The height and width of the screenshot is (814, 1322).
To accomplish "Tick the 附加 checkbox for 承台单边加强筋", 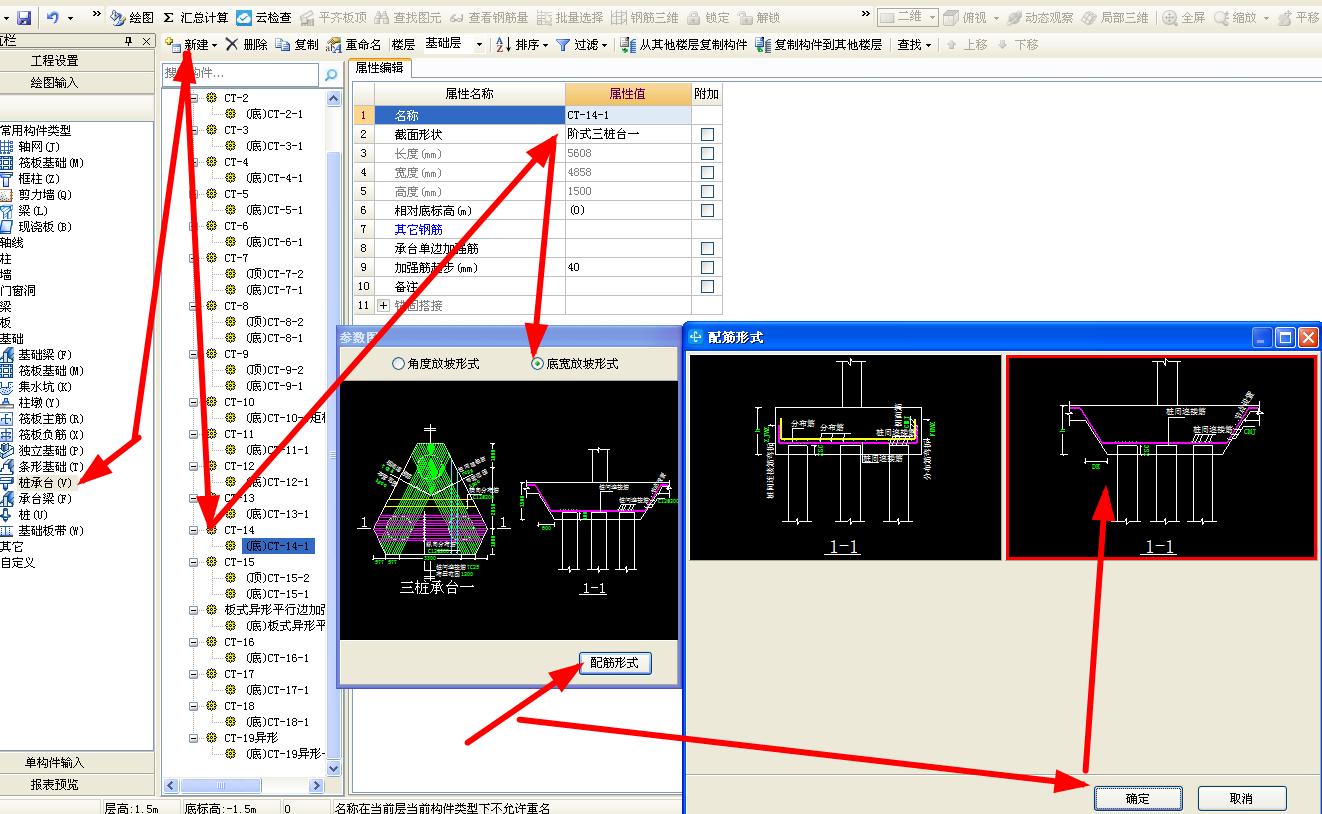I will (x=708, y=248).
